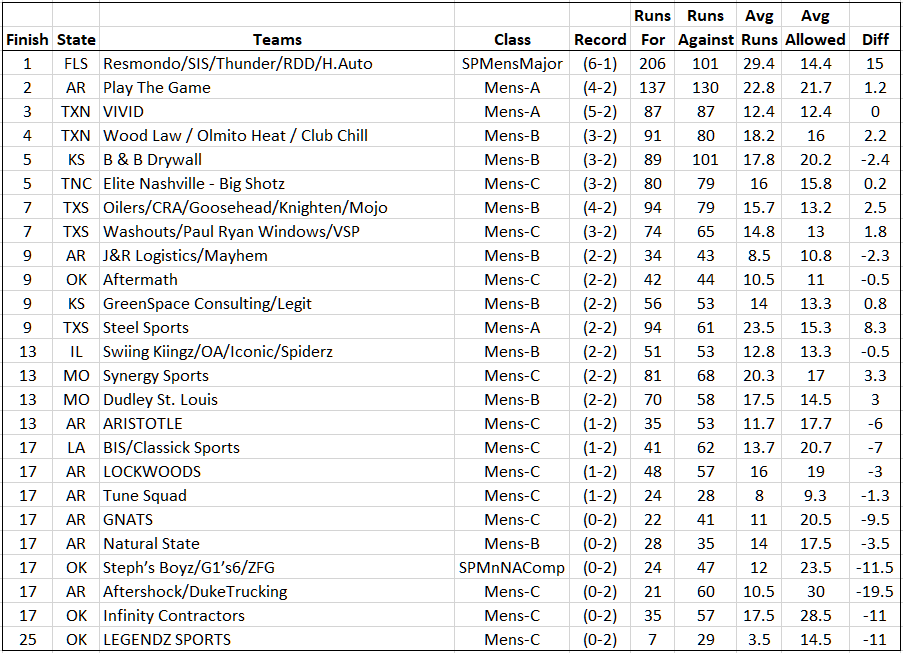This screenshot has width=903, height=653.
Task: Click the '(5-2)' record for VIVID
Action: pos(600,112)
